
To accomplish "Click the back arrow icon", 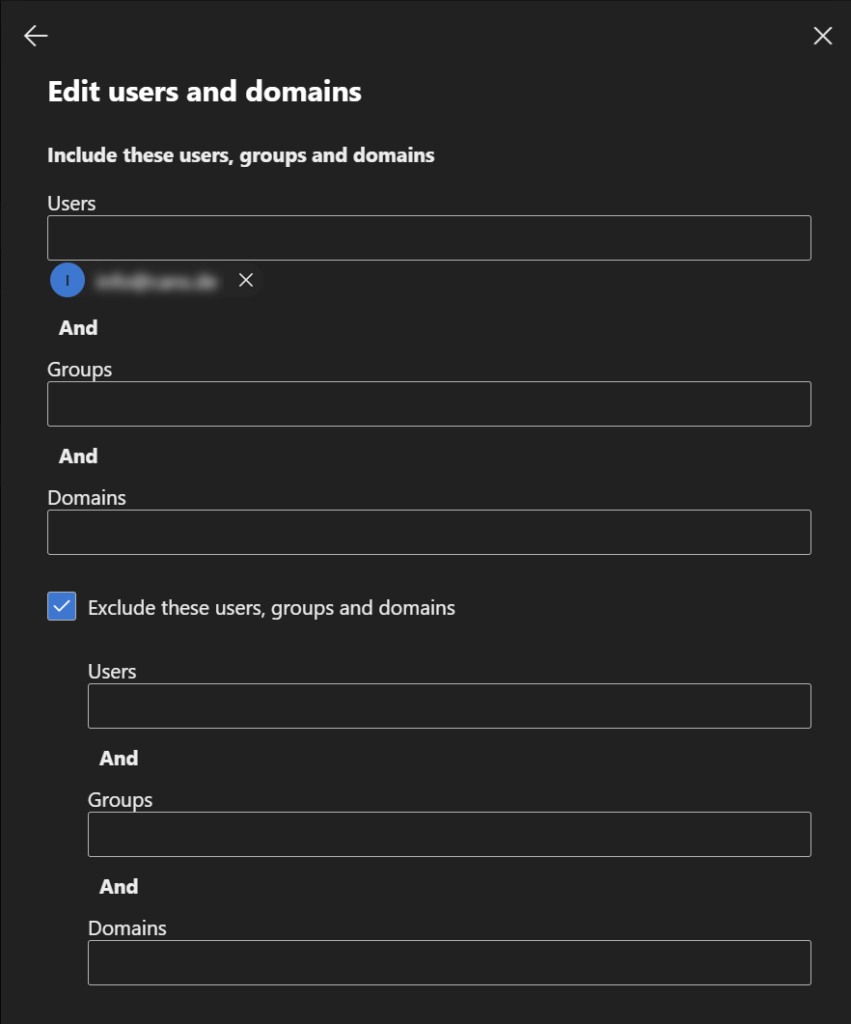I will tap(36, 36).
